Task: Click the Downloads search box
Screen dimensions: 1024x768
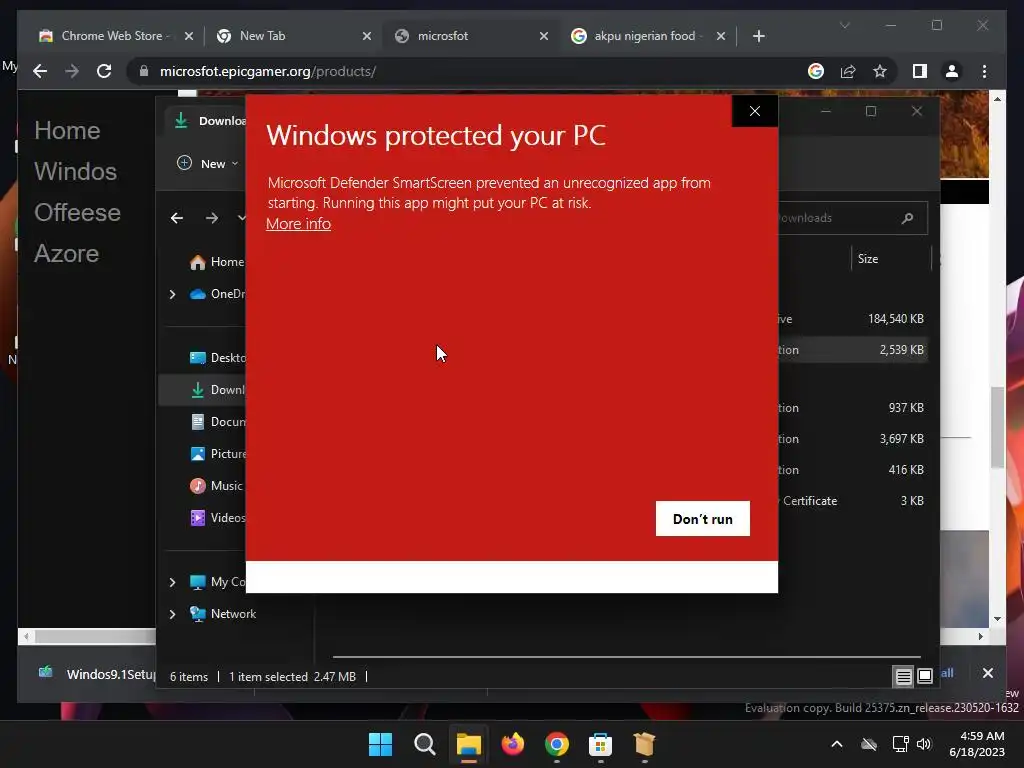Action: click(x=852, y=218)
